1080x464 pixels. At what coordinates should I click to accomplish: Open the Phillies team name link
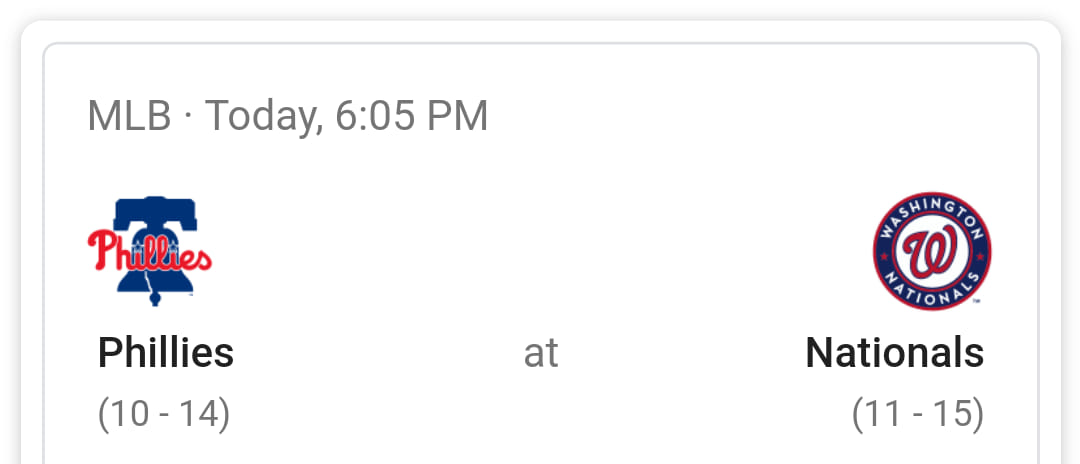(166, 352)
